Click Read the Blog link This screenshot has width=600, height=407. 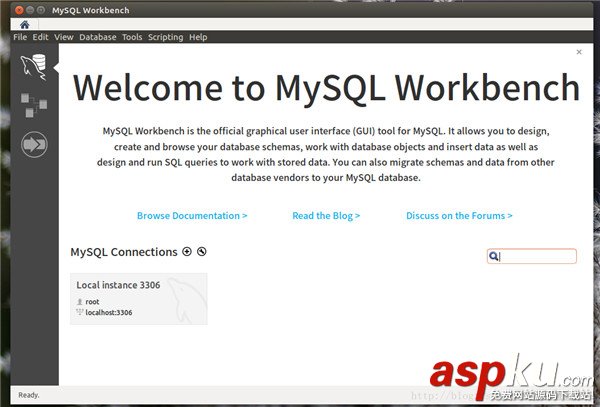pyautogui.click(x=326, y=216)
